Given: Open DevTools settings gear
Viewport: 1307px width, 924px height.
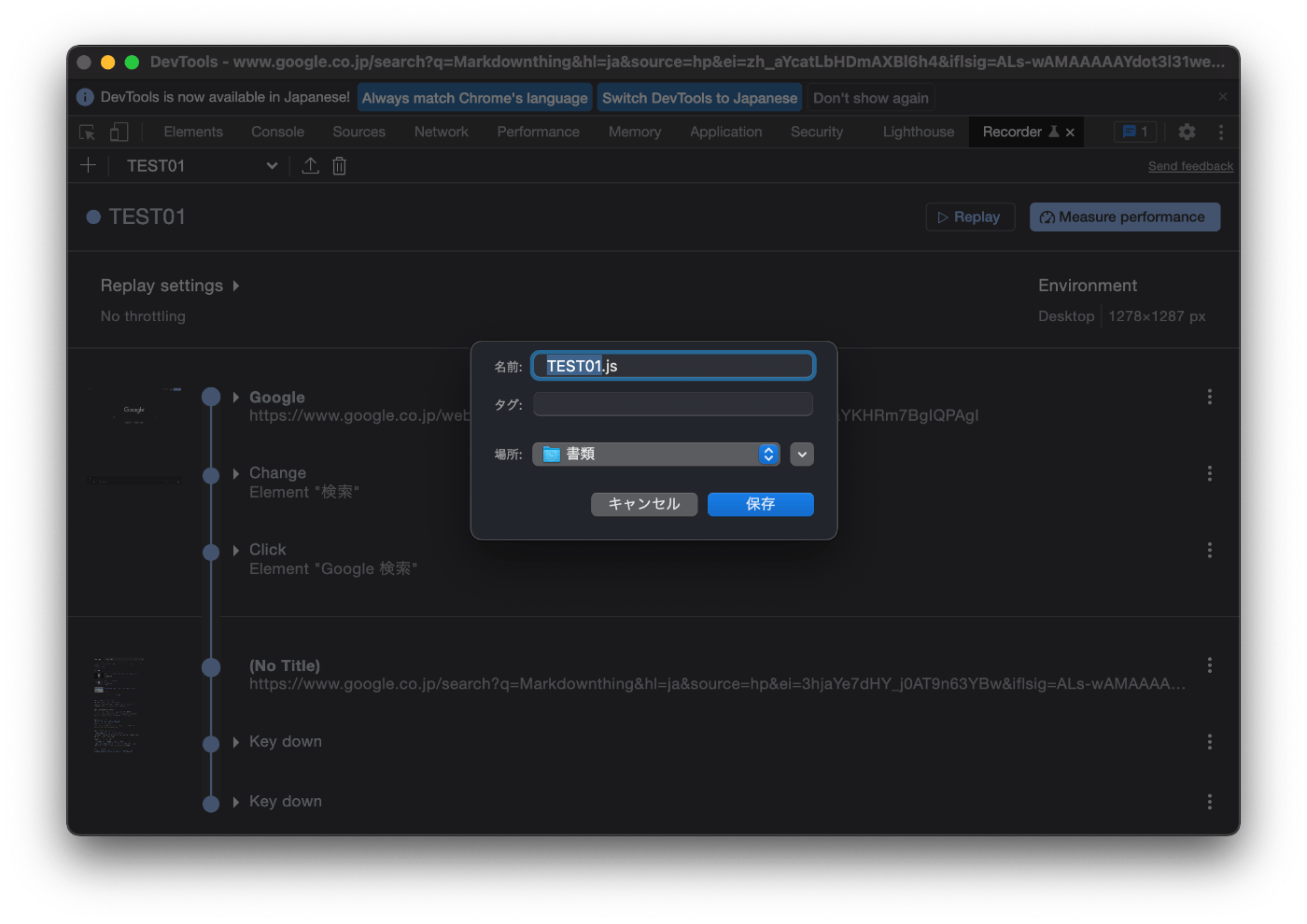Looking at the screenshot, I should click(x=1187, y=133).
